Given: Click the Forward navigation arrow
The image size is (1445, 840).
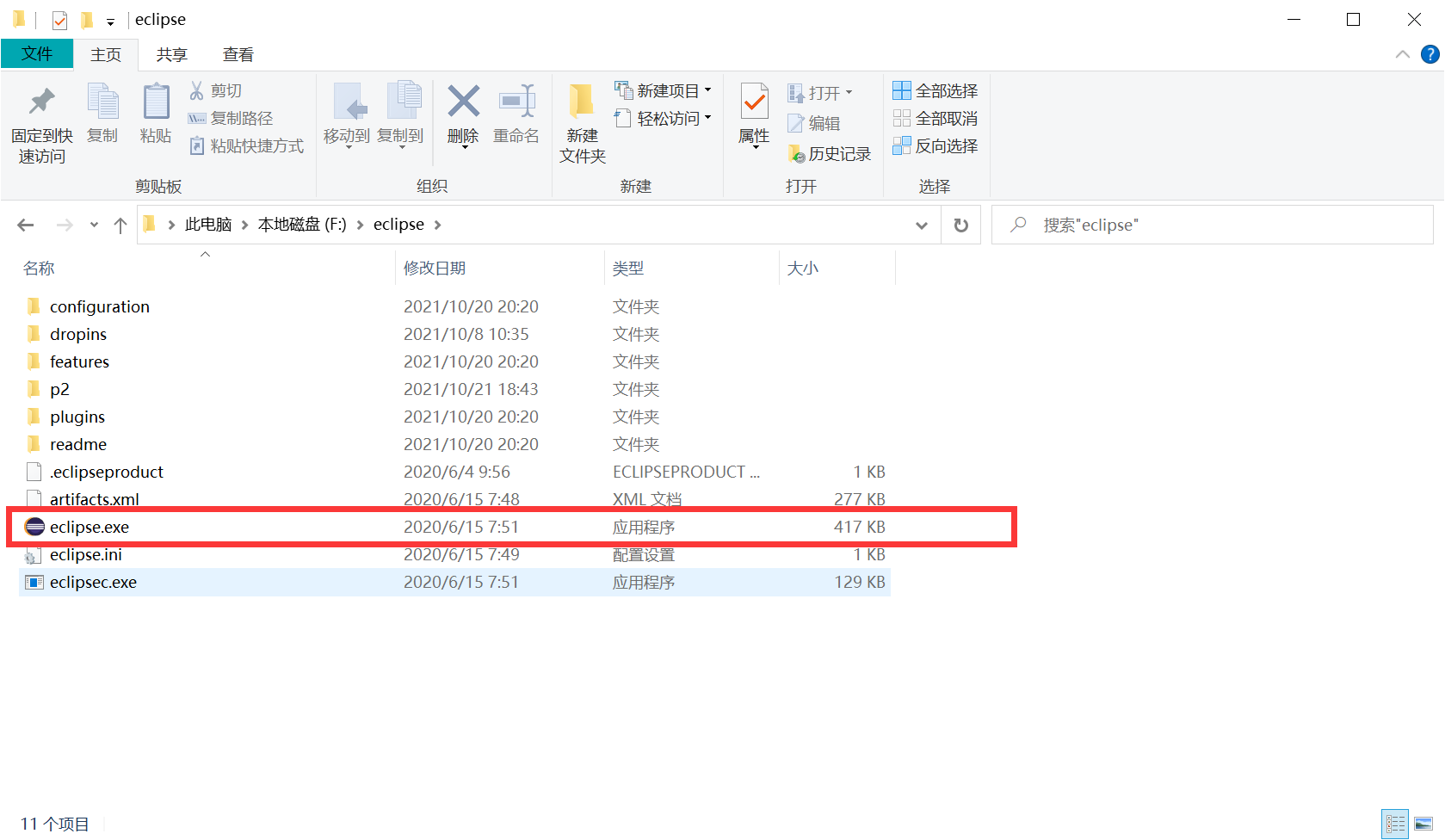Looking at the screenshot, I should click(x=65, y=225).
